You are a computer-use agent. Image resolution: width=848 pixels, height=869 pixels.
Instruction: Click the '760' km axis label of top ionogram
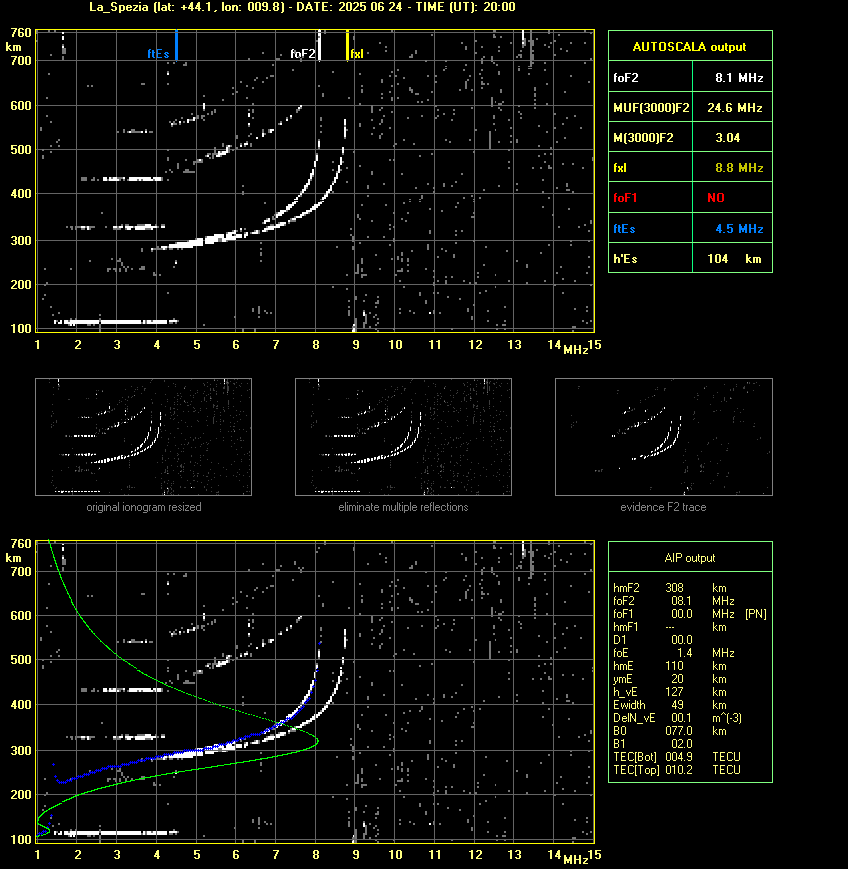21,33
